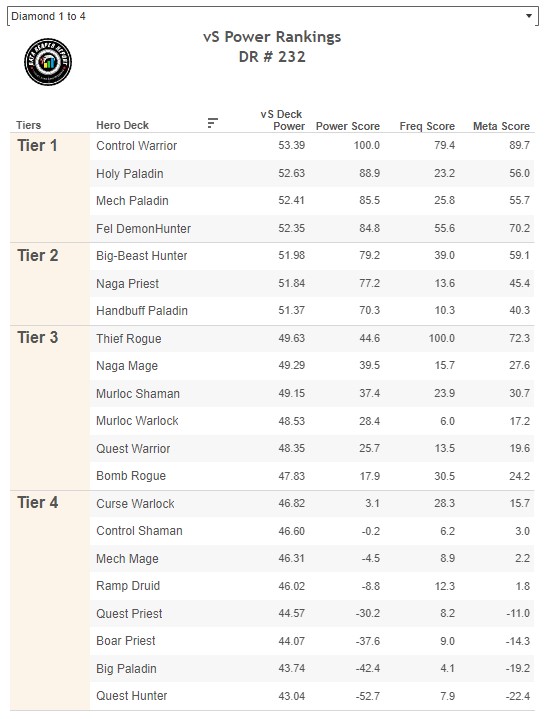Click the Vicious Syndicate Data Reaper logo
Image resolution: width=550 pixels, height=719 pixels.
point(48,62)
